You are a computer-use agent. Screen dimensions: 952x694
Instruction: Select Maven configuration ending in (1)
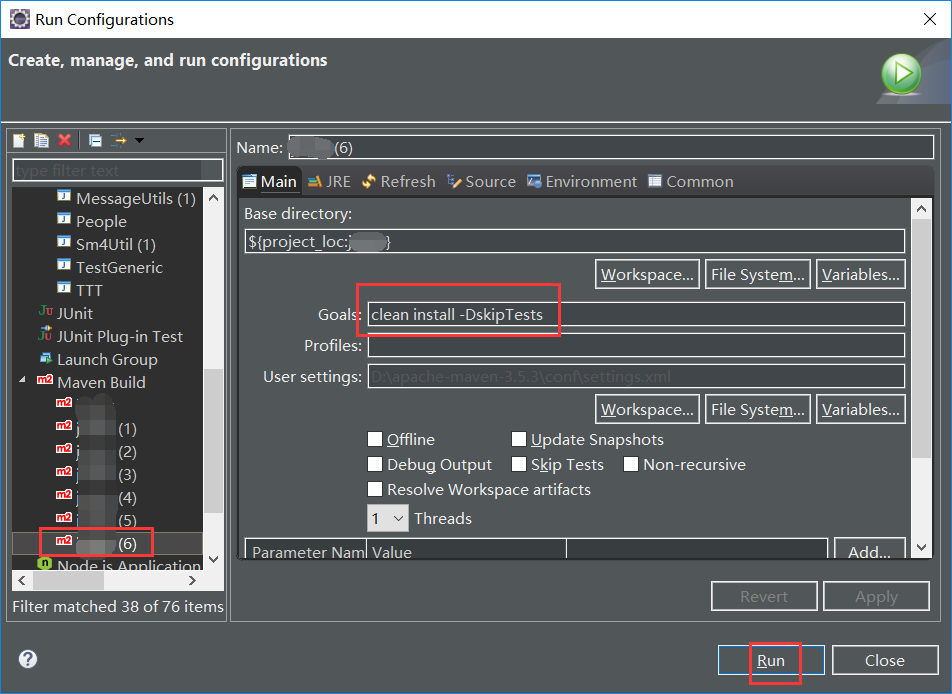(97, 429)
